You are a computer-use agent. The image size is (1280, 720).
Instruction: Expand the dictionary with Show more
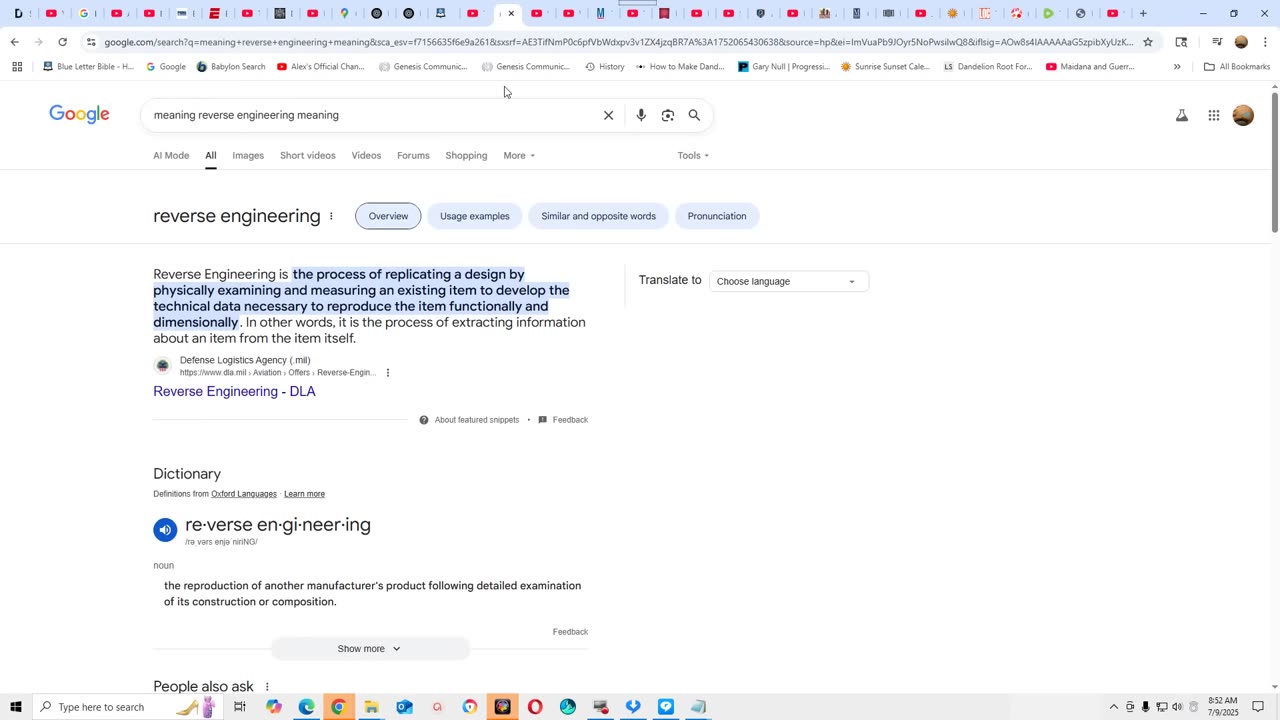369,649
